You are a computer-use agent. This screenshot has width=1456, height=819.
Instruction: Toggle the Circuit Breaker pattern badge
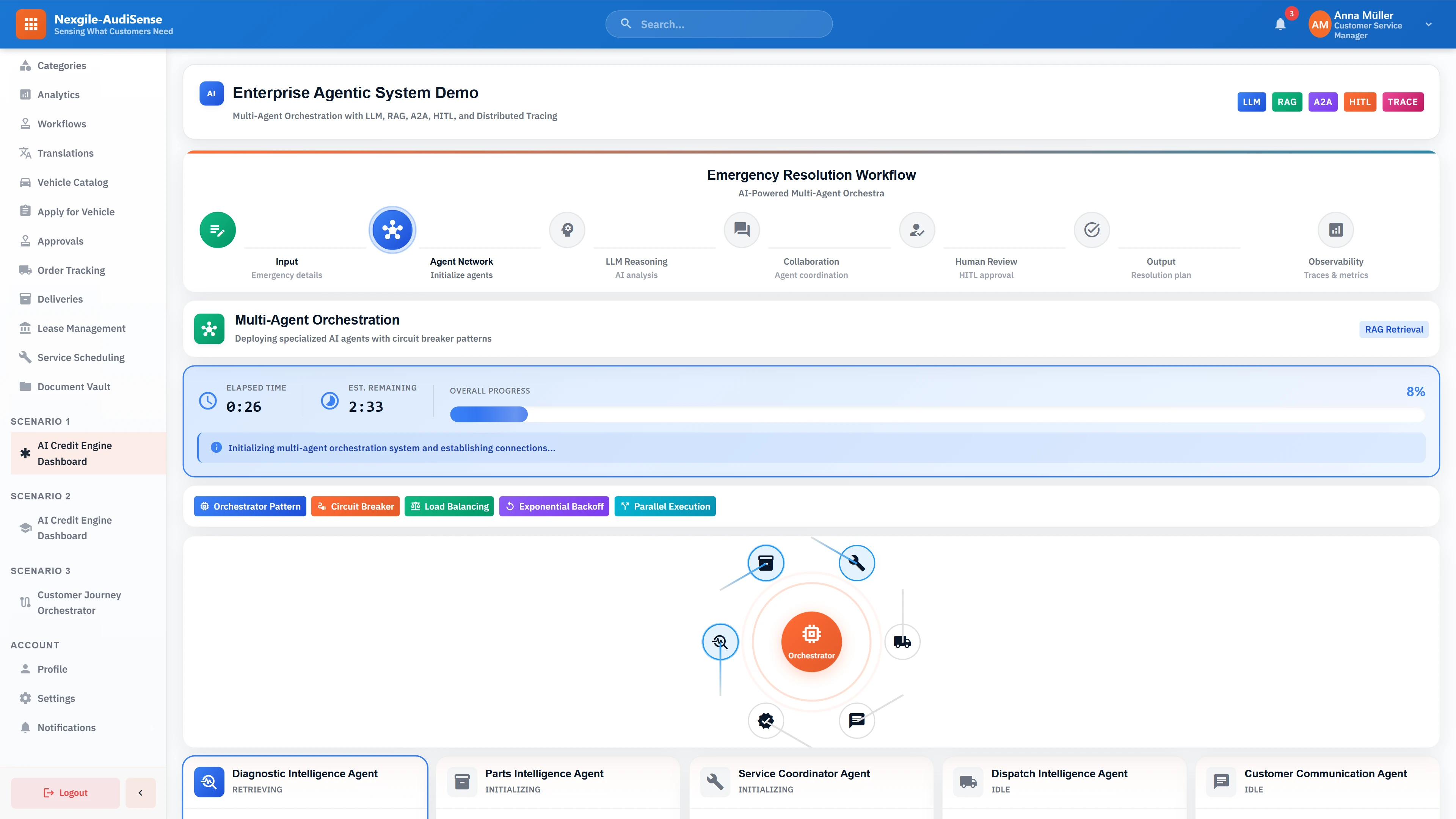click(355, 506)
